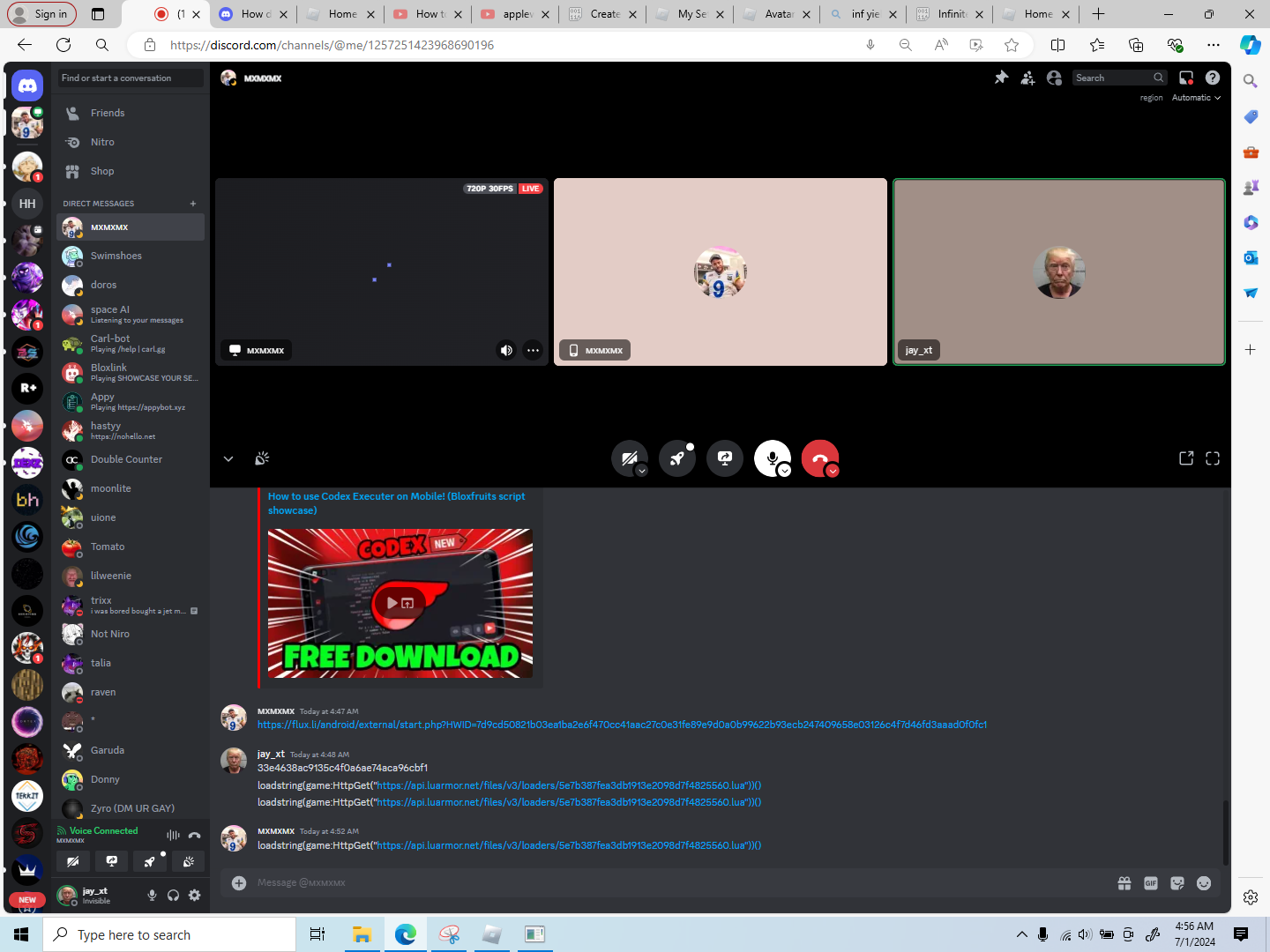Open User Settings gear
Image resolution: width=1270 pixels, height=952 pixels.
(x=194, y=896)
